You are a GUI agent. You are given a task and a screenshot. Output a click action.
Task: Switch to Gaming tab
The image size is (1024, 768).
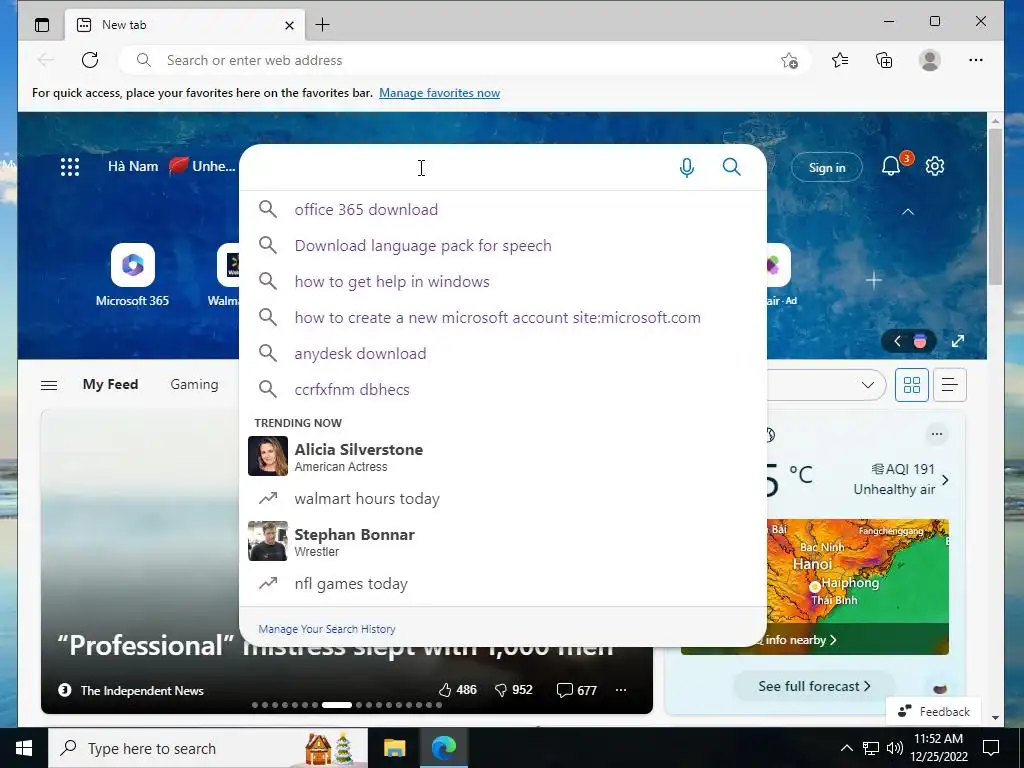coord(194,385)
